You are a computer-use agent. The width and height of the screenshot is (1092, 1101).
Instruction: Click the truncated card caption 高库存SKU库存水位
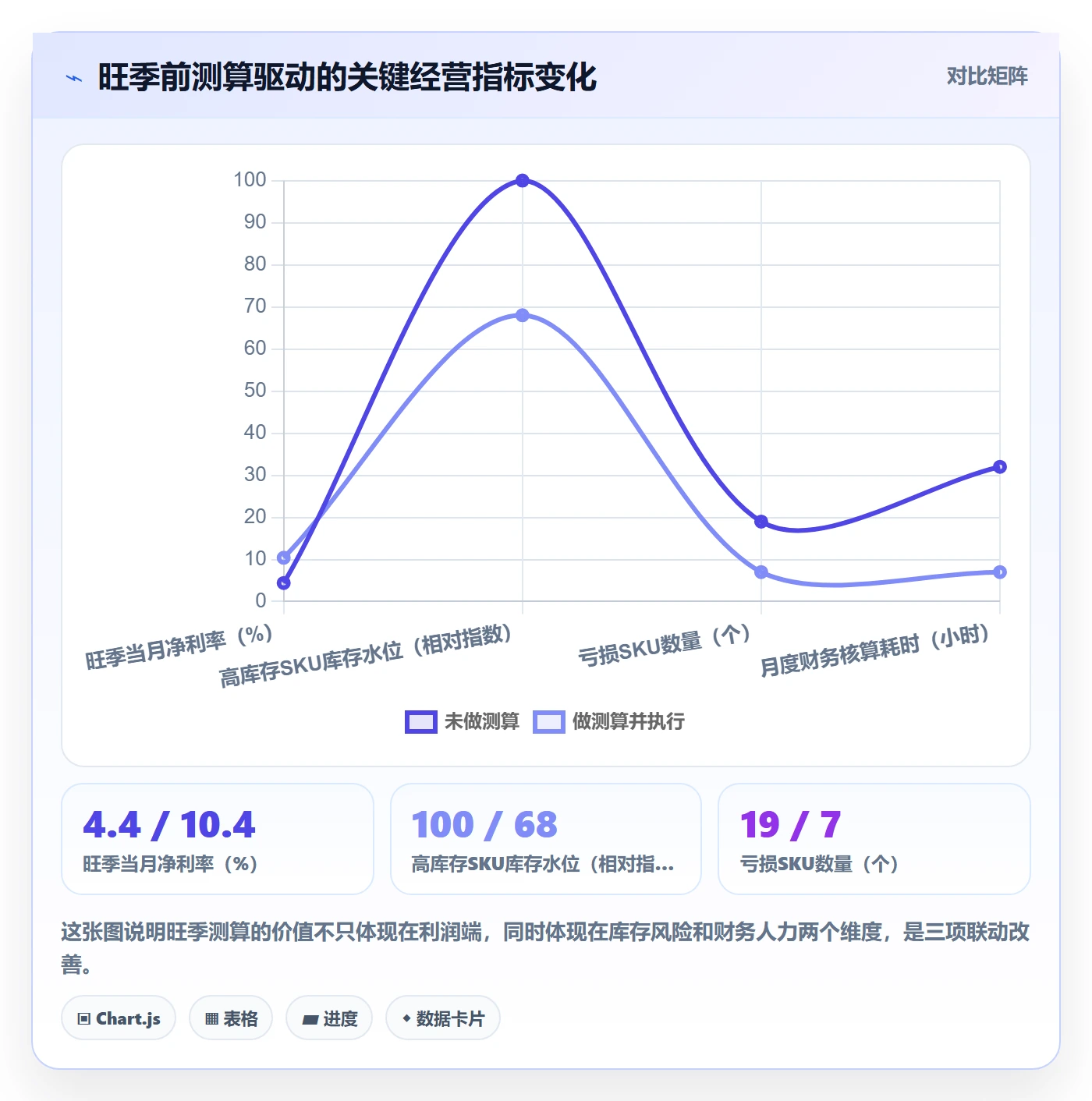point(542,864)
